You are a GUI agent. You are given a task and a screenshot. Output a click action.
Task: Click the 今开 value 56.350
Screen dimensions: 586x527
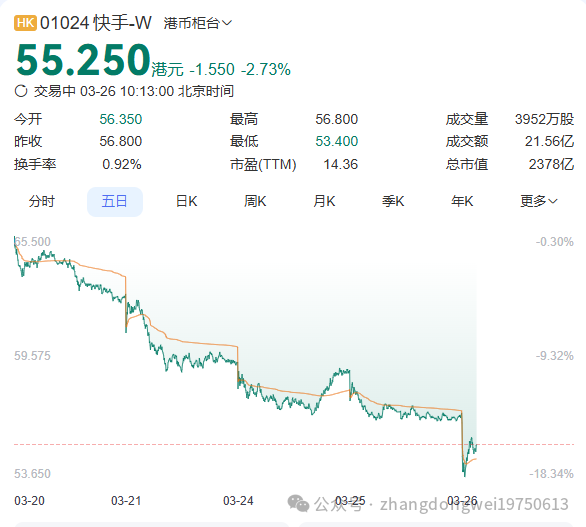point(120,119)
